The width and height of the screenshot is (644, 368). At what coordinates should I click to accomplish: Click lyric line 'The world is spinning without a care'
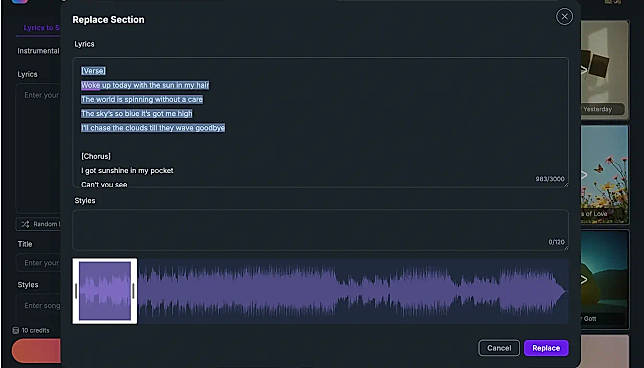pyautogui.click(x=142, y=99)
